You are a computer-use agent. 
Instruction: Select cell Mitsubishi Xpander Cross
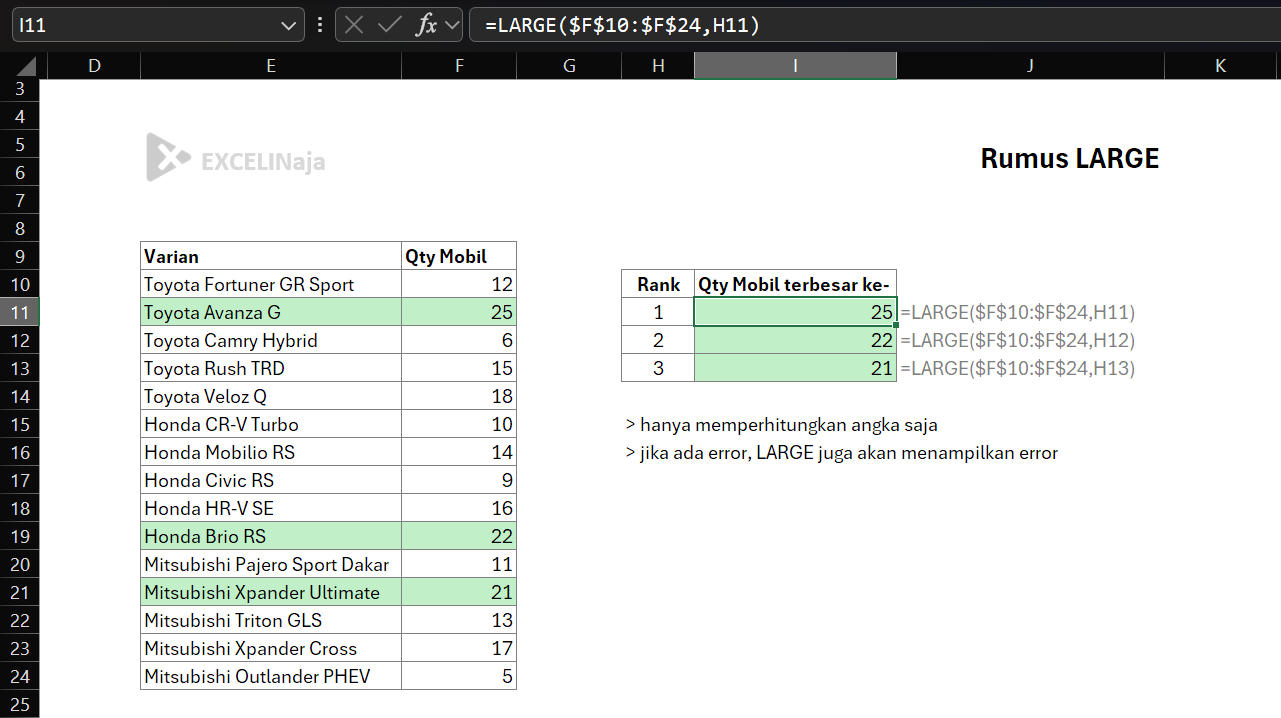coord(271,648)
